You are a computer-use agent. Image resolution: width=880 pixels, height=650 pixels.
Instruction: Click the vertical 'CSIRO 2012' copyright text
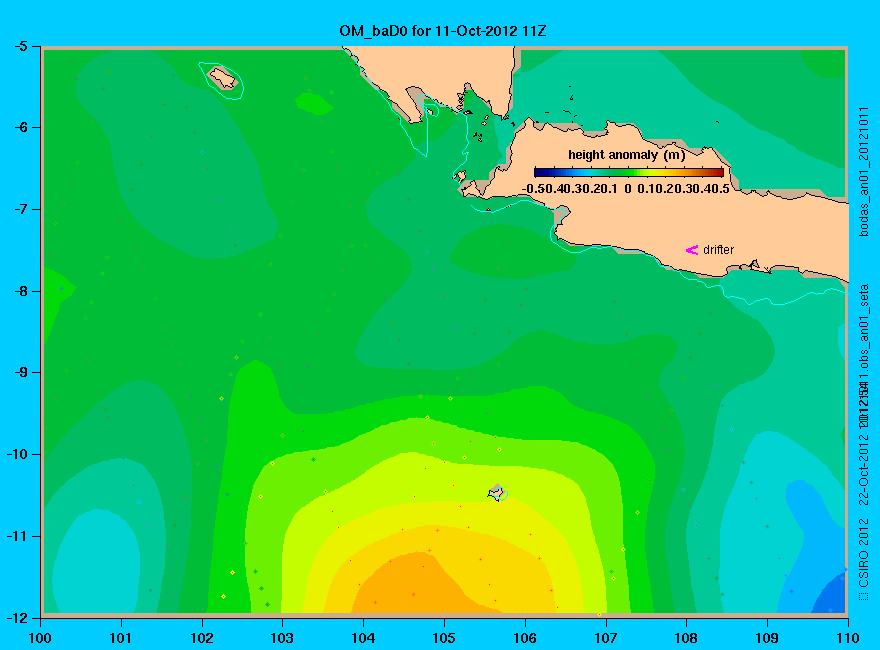tap(864, 553)
